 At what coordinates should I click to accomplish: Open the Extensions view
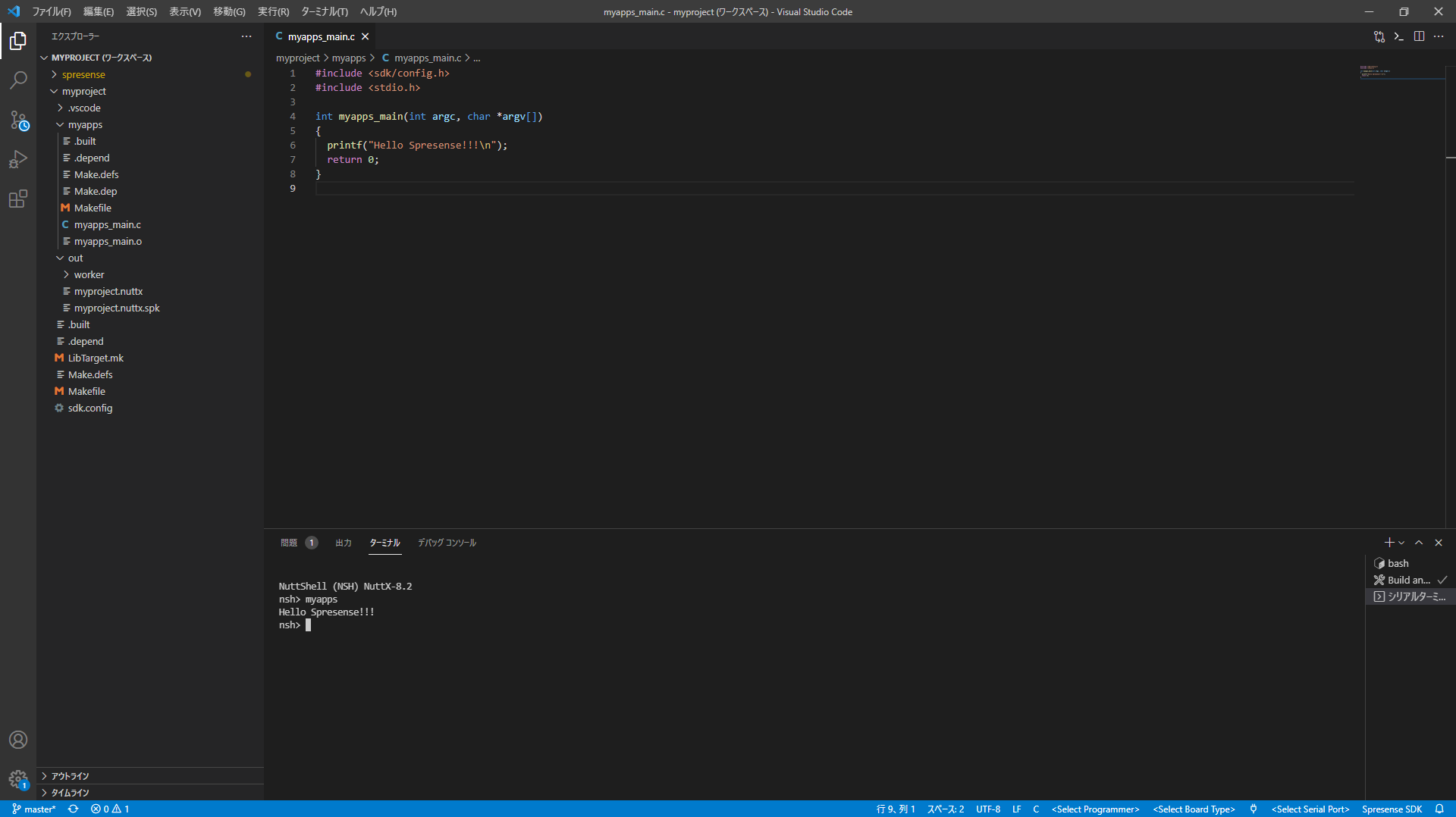pyautogui.click(x=18, y=199)
